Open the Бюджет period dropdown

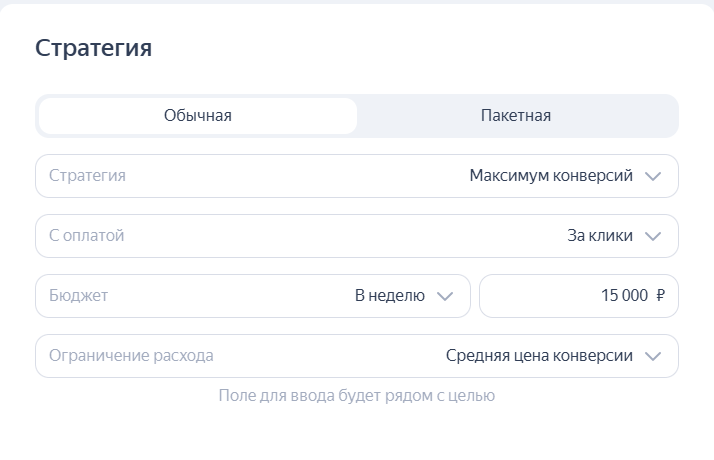pos(252,296)
